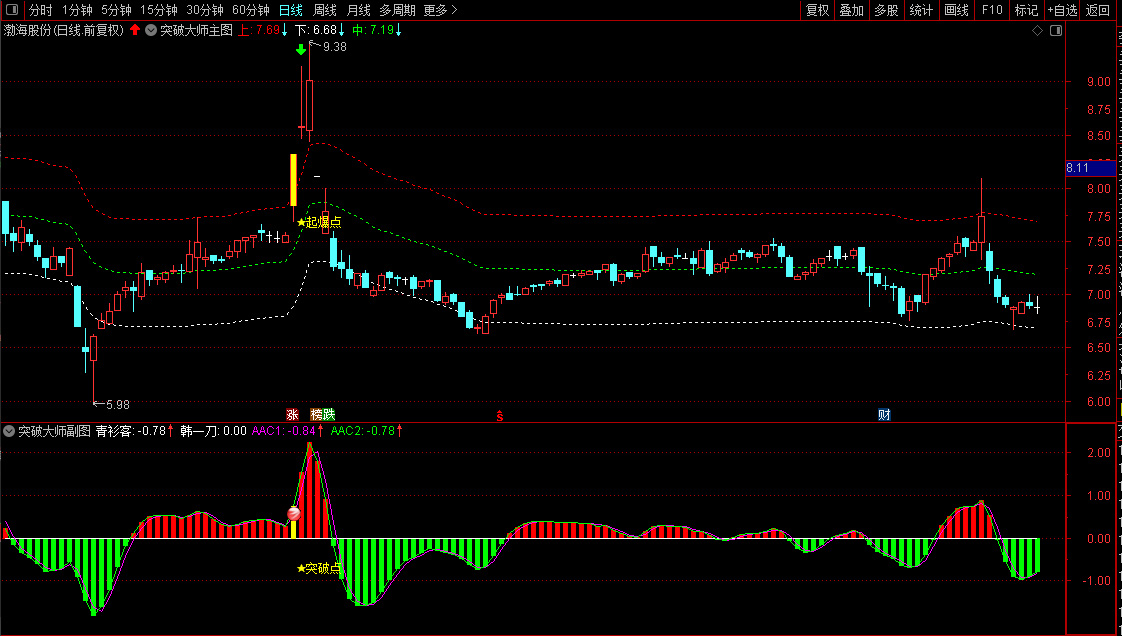Click the 9.38 high price label
The width and height of the screenshot is (1122, 636).
pos(335,47)
